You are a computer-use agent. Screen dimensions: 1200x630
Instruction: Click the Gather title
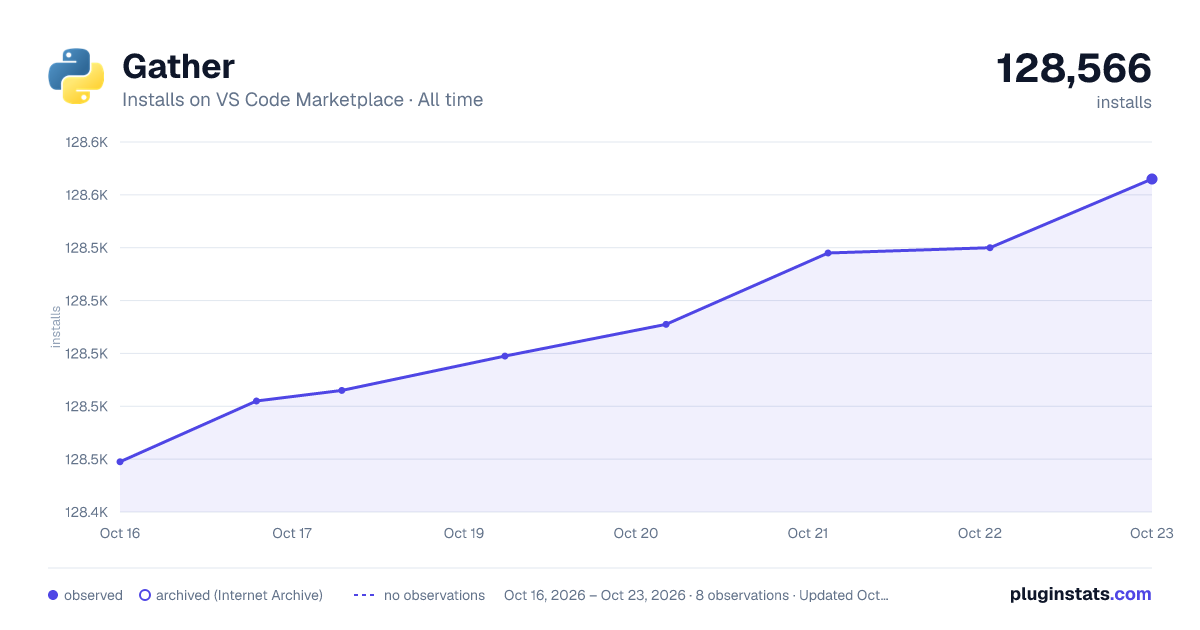(x=178, y=66)
